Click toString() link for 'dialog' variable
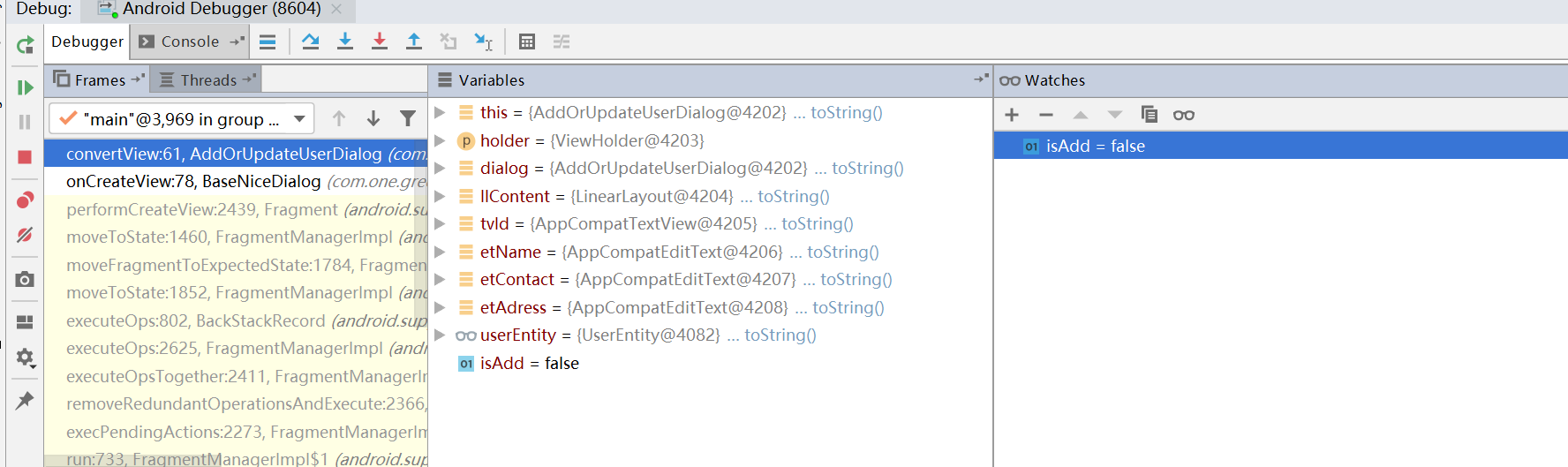1568x467 pixels. click(x=868, y=168)
